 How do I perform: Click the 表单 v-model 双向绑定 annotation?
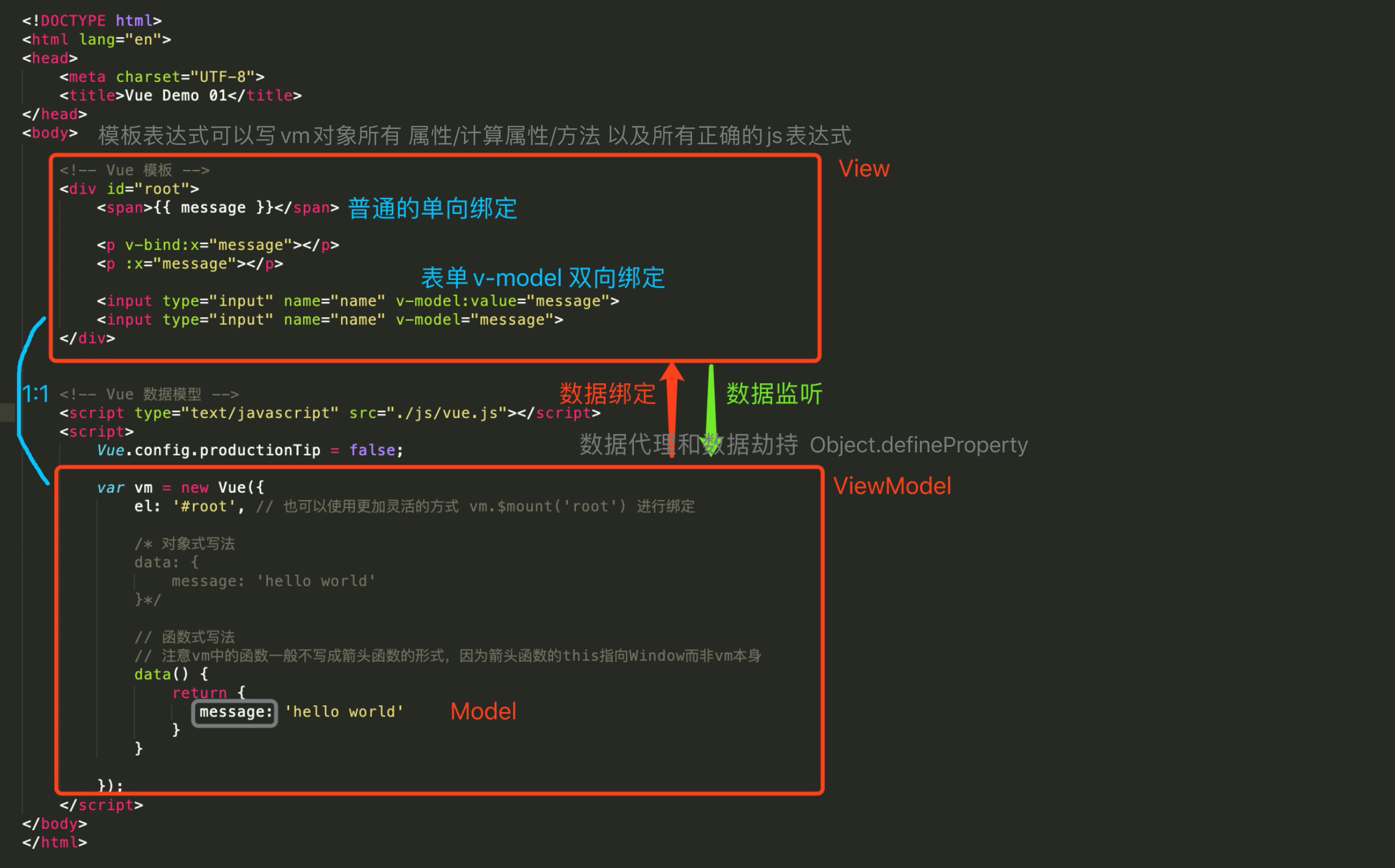pyautogui.click(x=542, y=278)
